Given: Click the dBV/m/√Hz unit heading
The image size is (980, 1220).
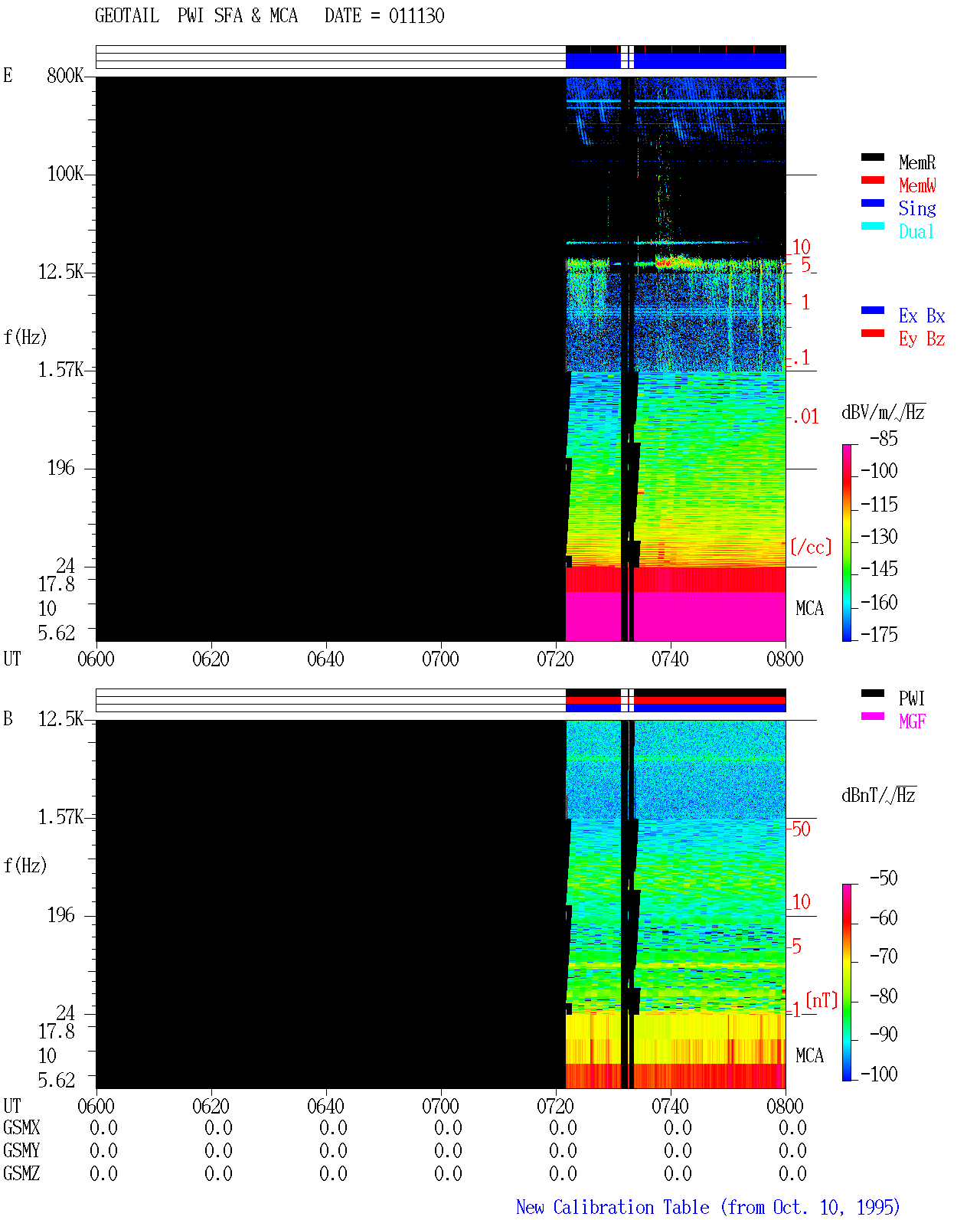Looking at the screenshot, I should (884, 412).
